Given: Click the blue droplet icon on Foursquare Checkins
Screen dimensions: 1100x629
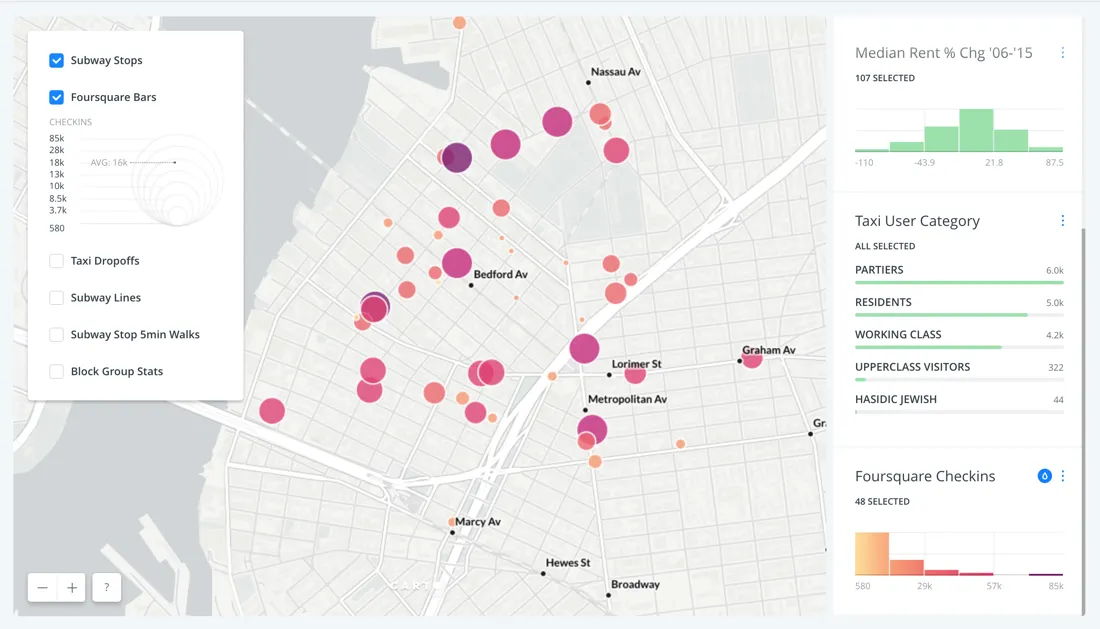Looking at the screenshot, I should [1044, 476].
